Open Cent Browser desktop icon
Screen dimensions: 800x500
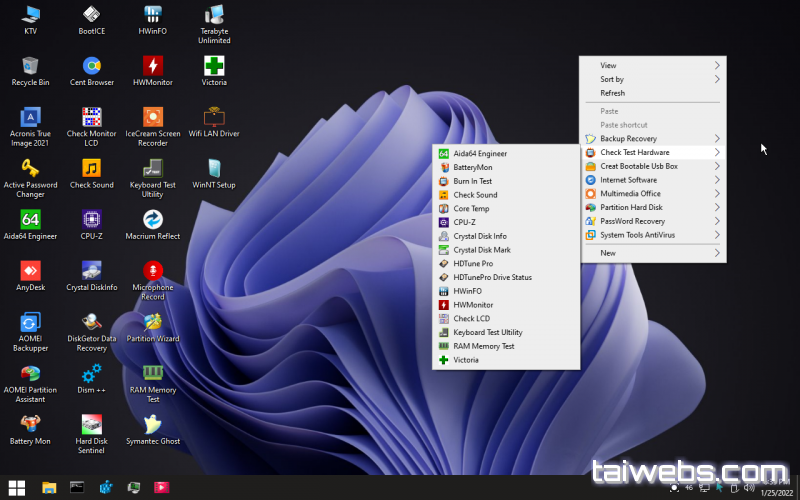[x=91, y=68]
